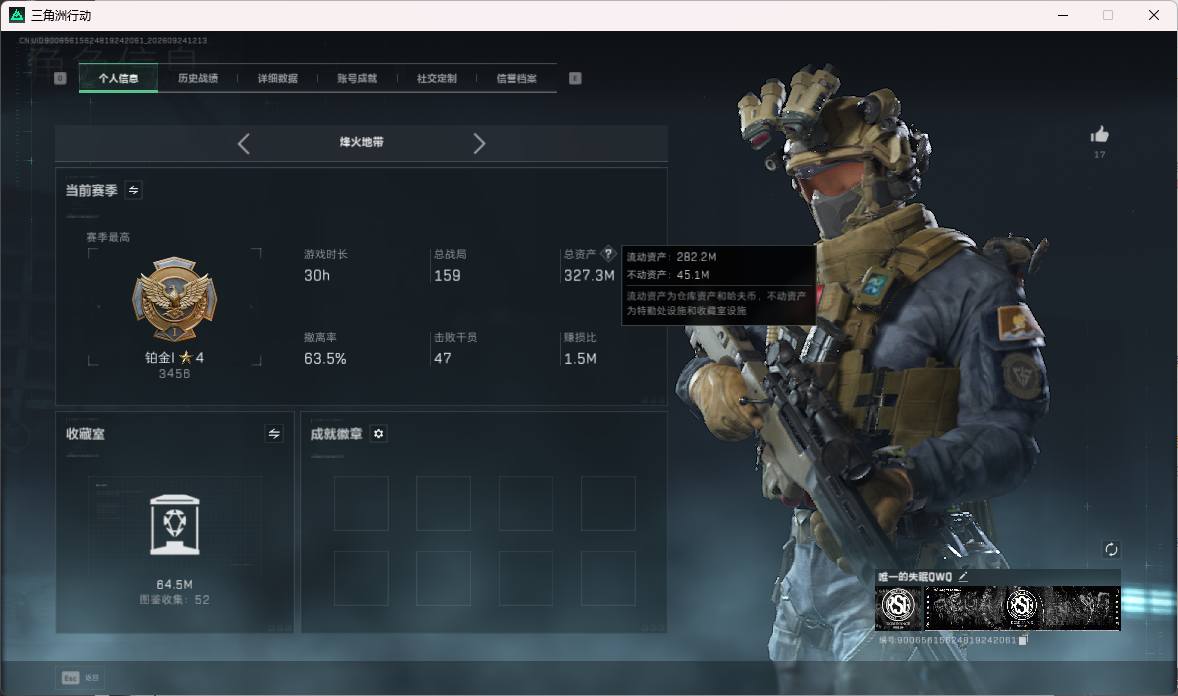Screen dimensions: 1178x696
Task: Select the first empty badge slot top row
Action: (361, 503)
